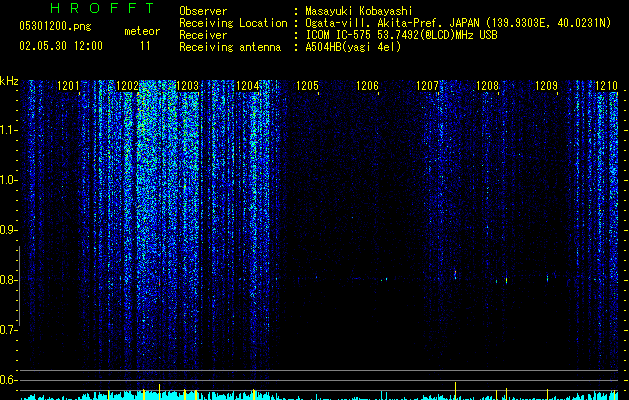Click the 1204 time marker
Screen dimensions: 629x400
[x=248, y=85]
